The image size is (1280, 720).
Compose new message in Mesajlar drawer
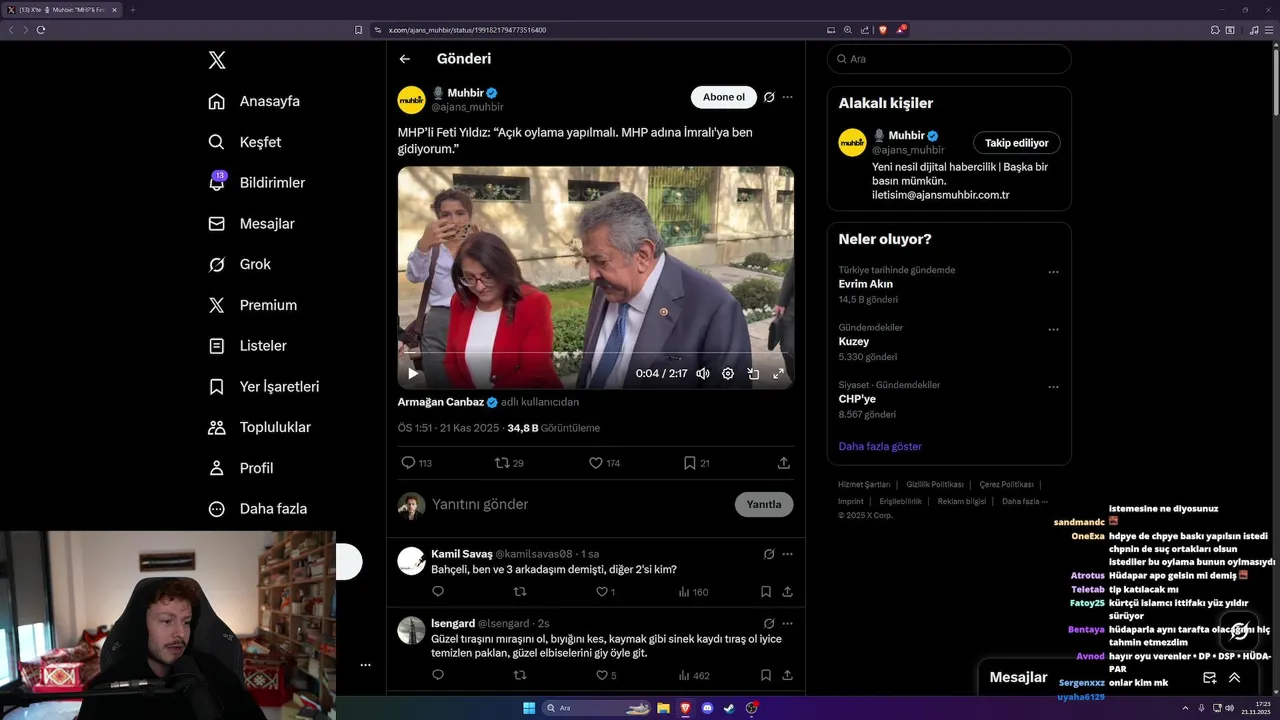pos(1209,677)
